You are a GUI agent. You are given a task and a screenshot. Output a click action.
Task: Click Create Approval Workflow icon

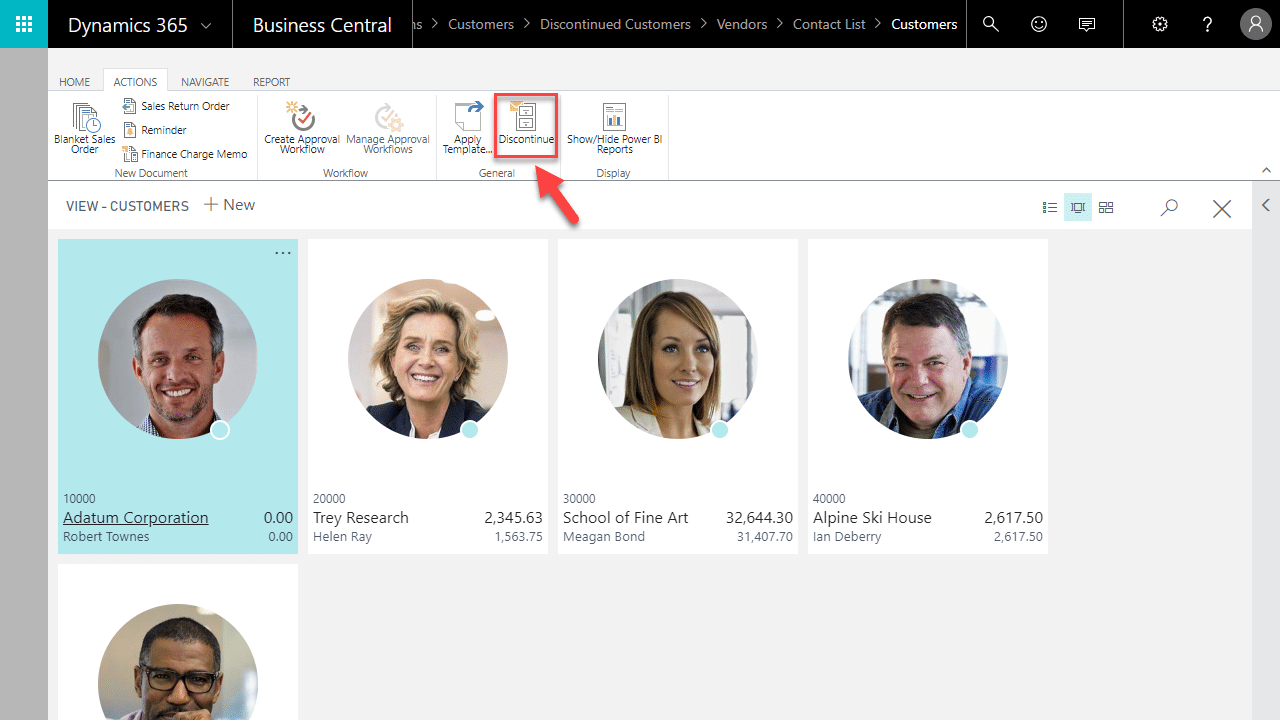[301, 117]
